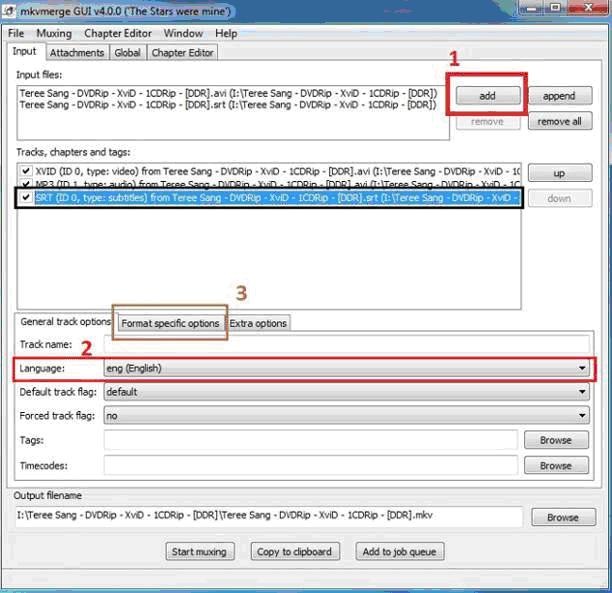Click the Start muxing button
This screenshot has height=593, width=612.
(200, 552)
